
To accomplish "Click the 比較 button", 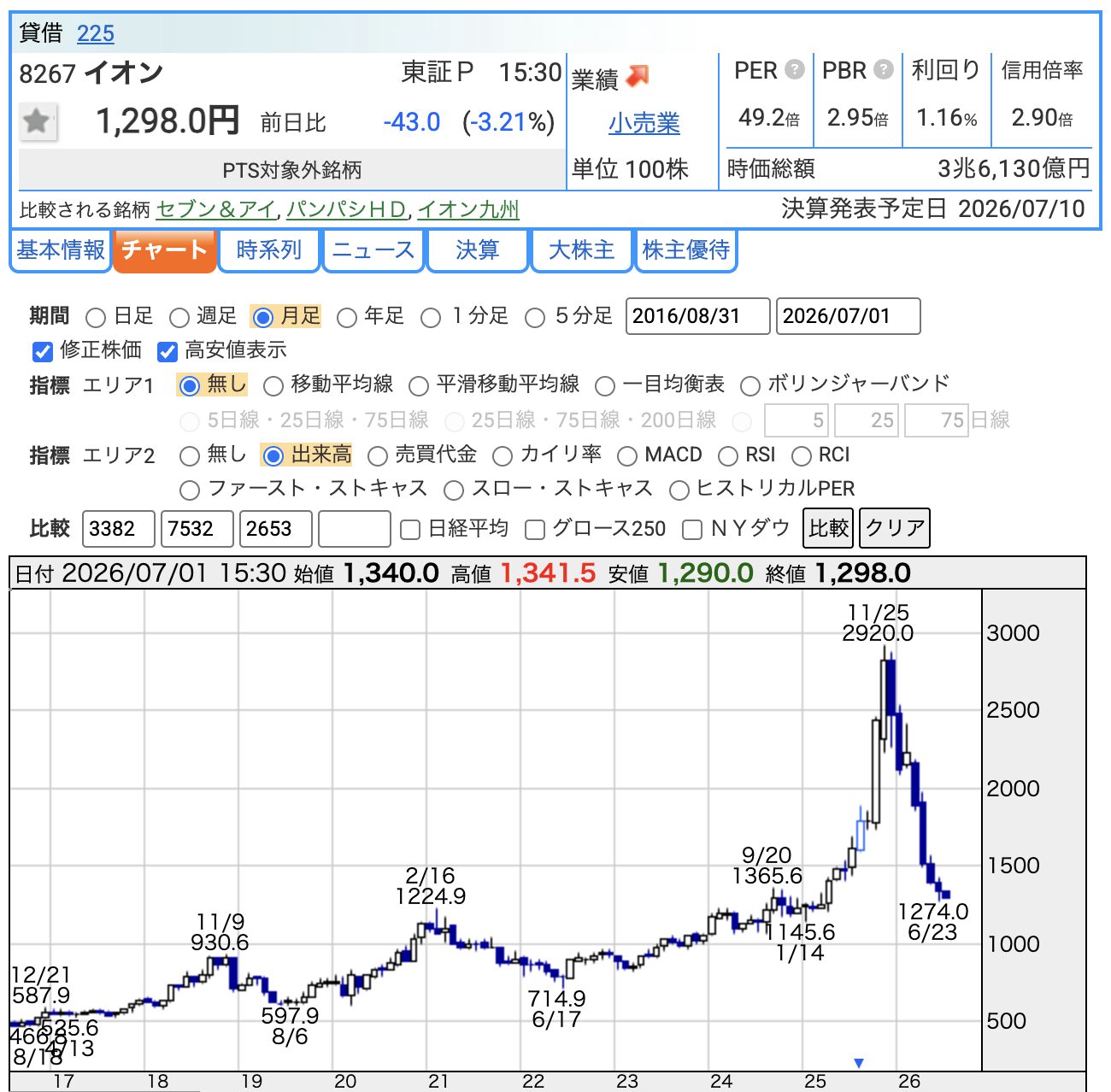I will (829, 528).
